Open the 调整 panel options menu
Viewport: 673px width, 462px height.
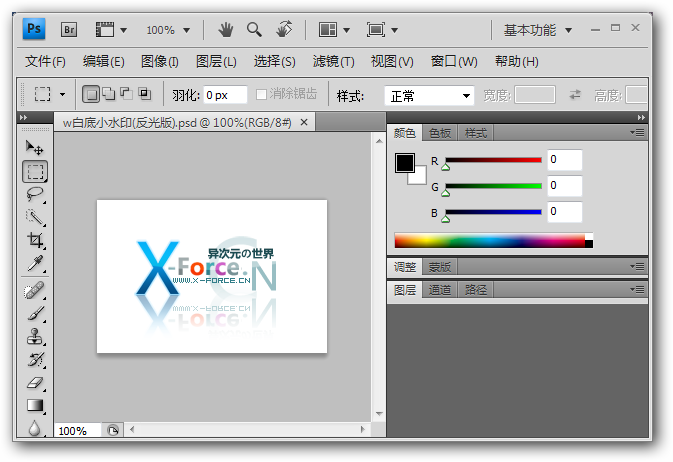[637, 267]
